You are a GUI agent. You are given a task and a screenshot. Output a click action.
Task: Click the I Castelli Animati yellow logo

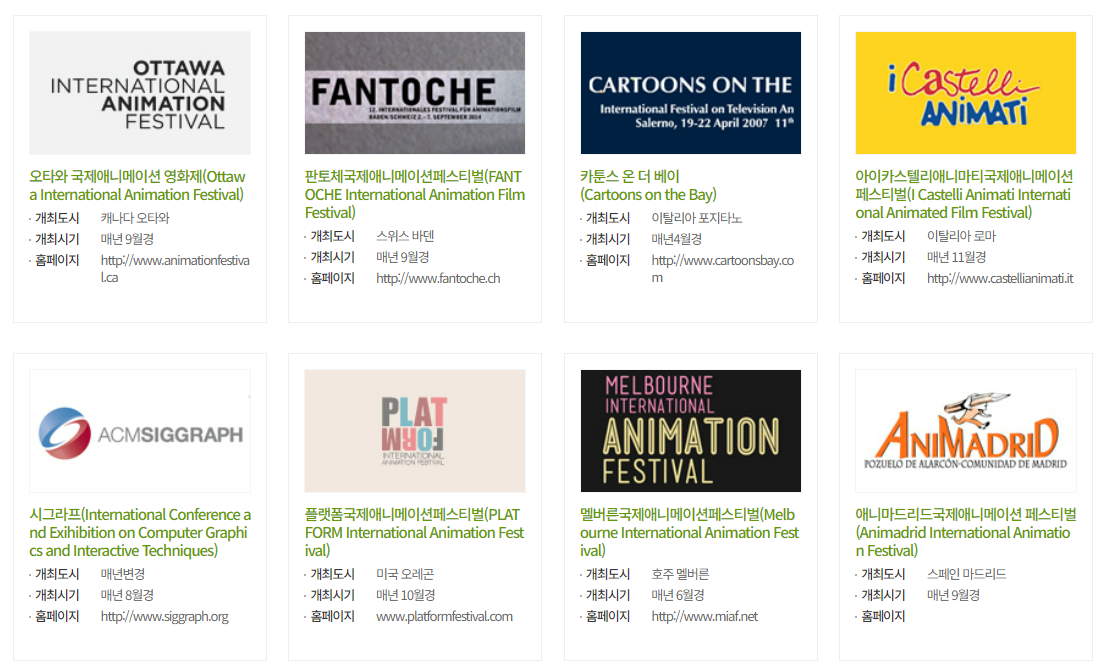[x=966, y=93]
